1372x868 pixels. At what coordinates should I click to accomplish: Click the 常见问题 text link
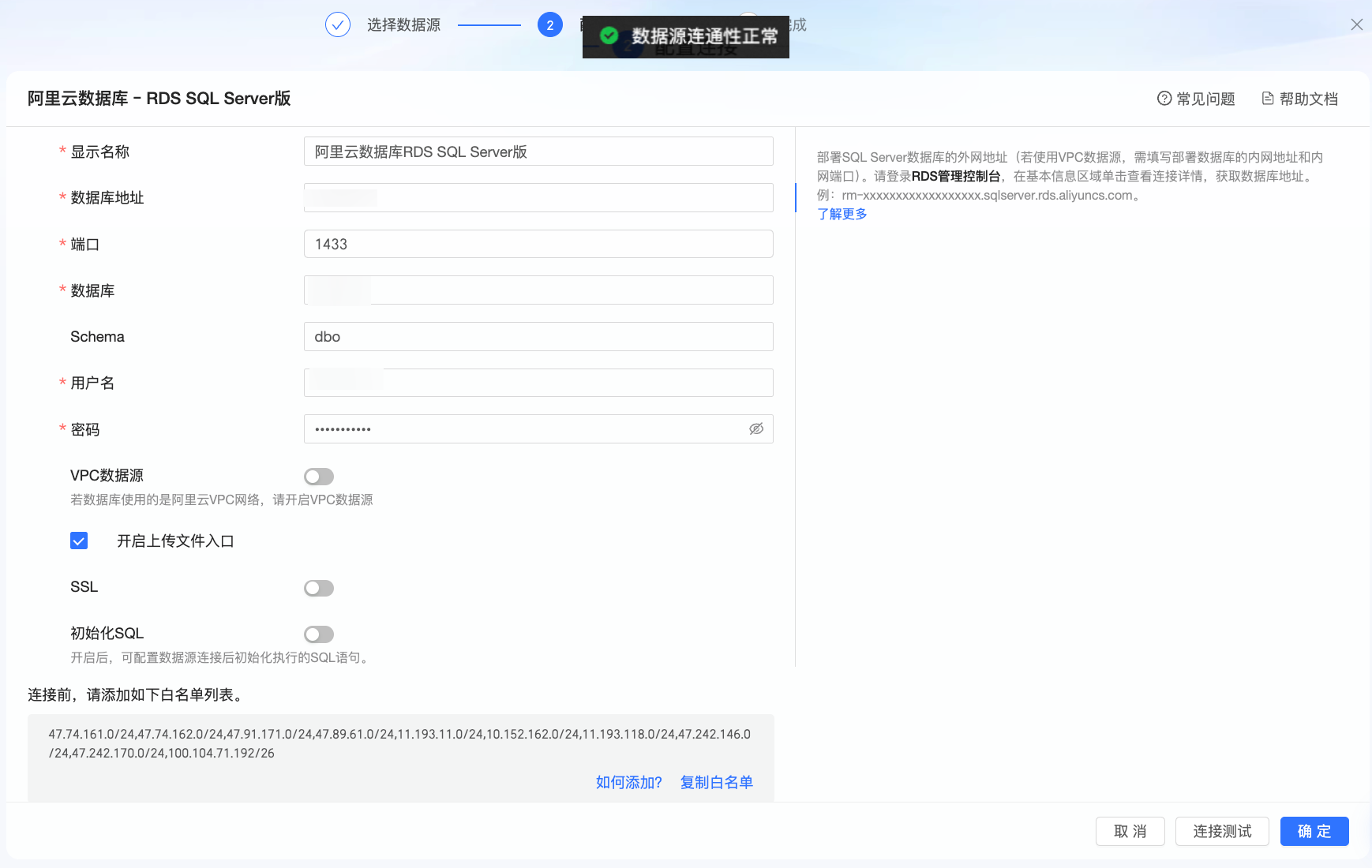tap(1205, 99)
